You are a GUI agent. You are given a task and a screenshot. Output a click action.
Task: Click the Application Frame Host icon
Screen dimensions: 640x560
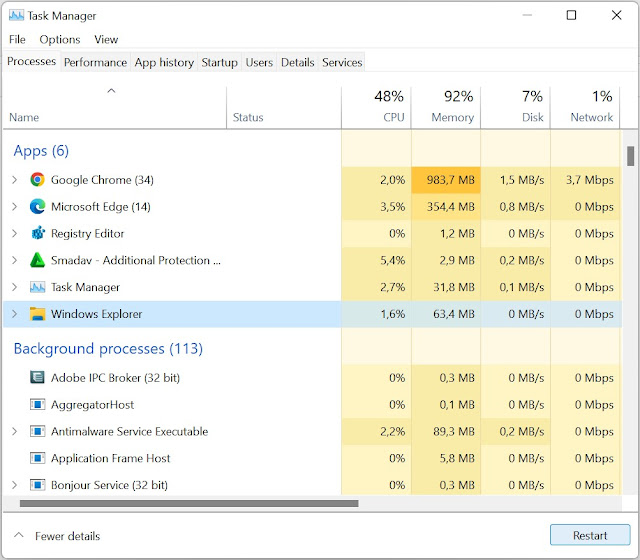tap(38, 458)
